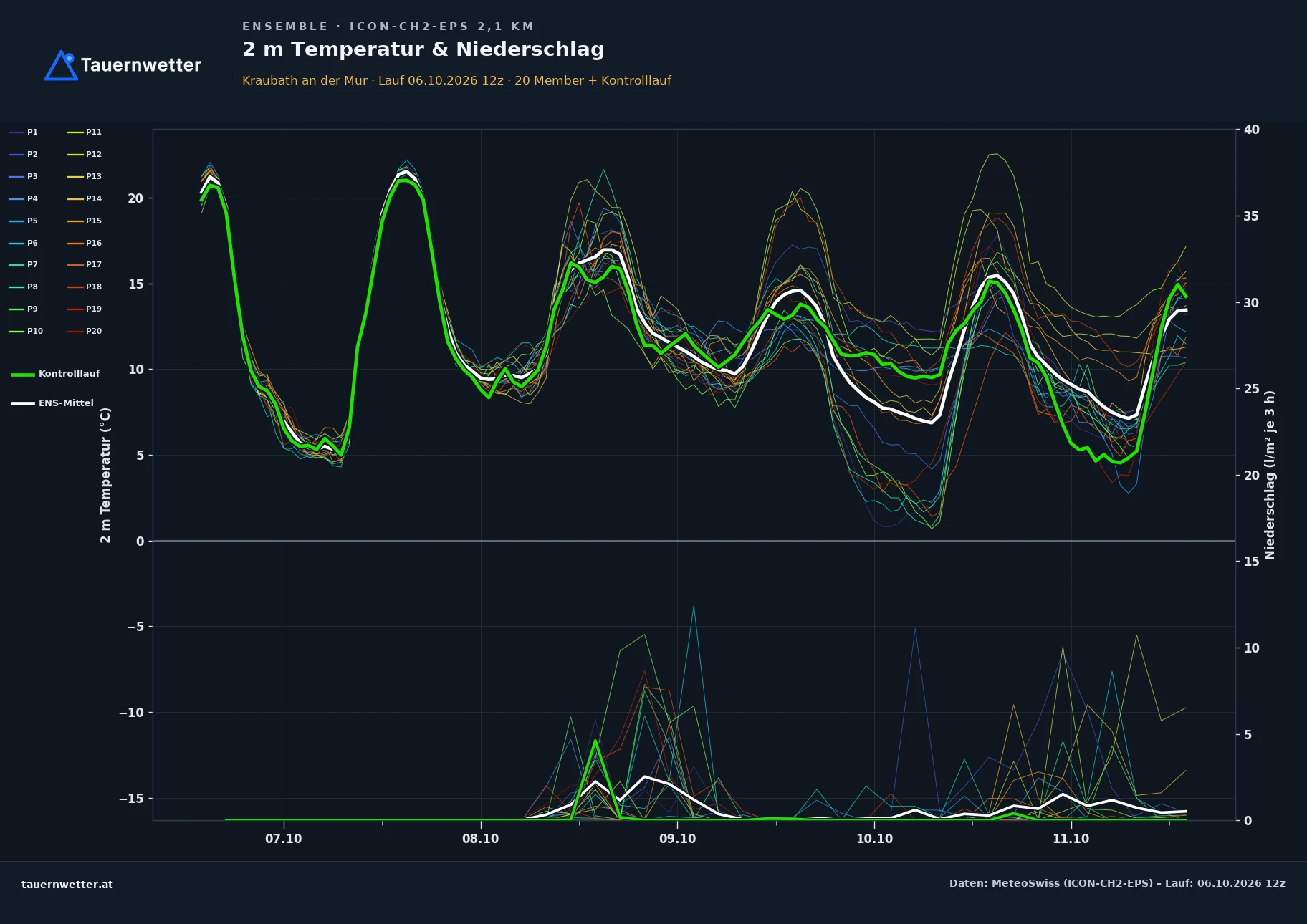Select the P16 legend entry
The width and height of the screenshot is (1307, 924).
pyautogui.click(x=85, y=243)
